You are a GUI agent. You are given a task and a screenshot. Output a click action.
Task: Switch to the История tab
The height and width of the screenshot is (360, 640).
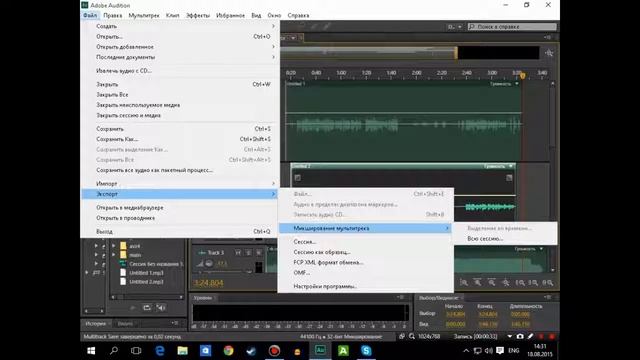click(x=96, y=323)
